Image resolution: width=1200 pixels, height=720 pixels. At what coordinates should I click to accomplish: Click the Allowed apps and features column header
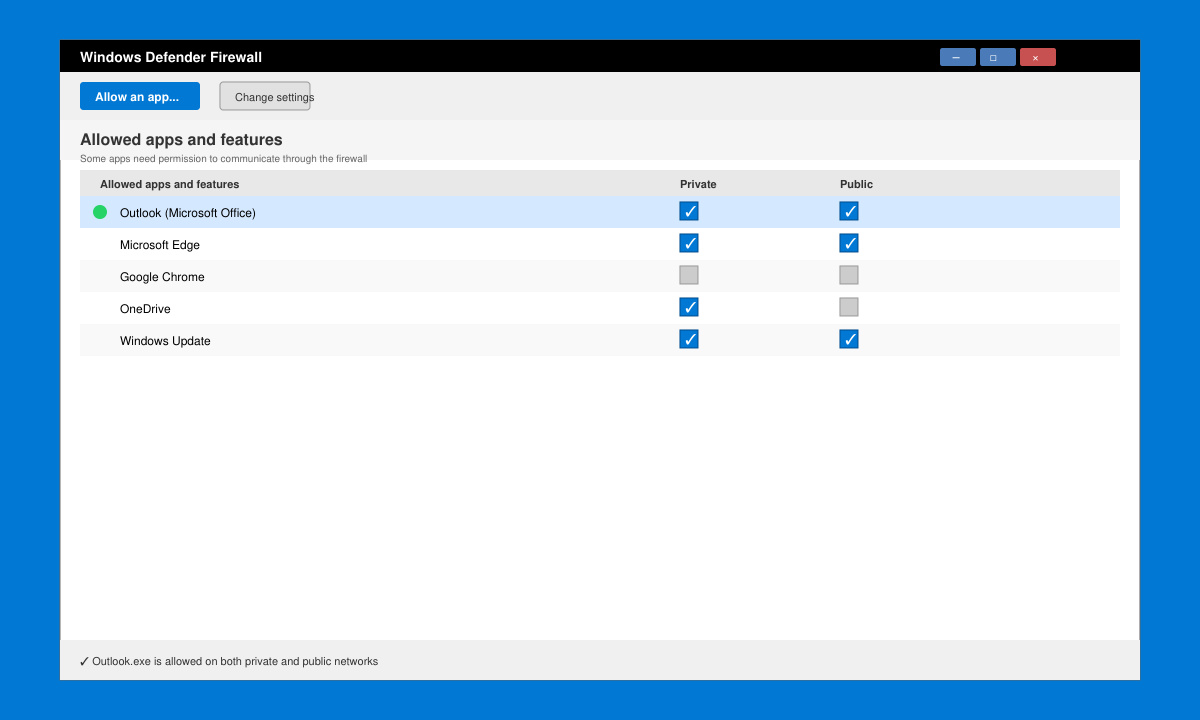coord(170,184)
